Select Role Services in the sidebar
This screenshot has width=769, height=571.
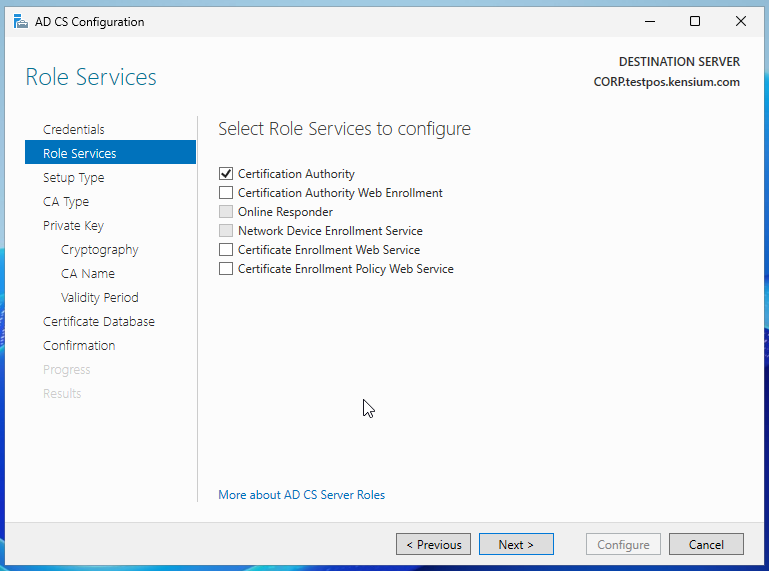pos(110,154)
